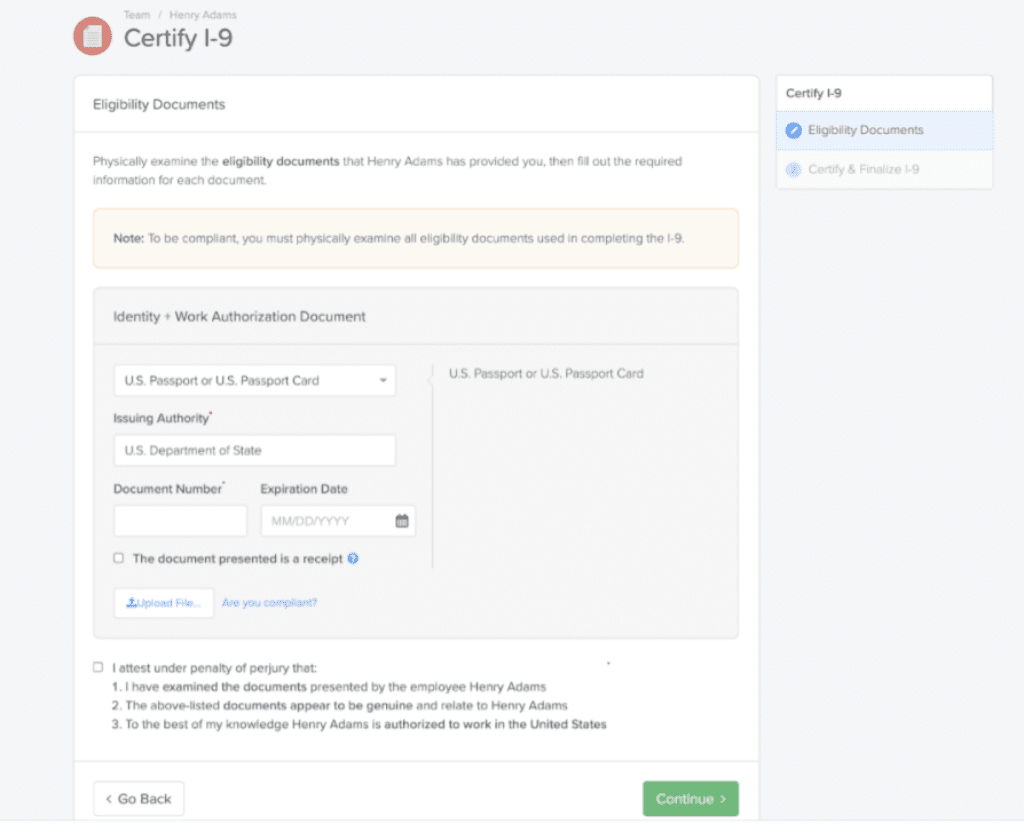Click the Certify & Finalize I-9 step icon
The image size is (1024, 824).
793,170
